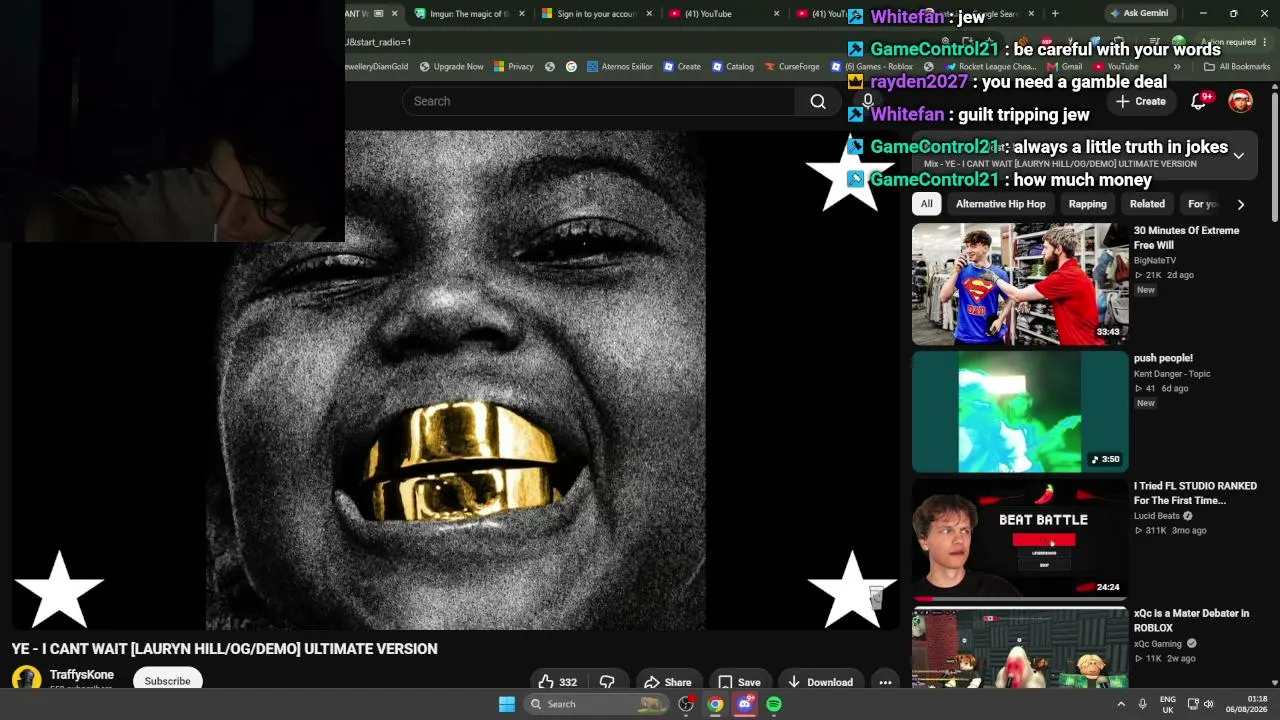1280x720 pixels.
Task: Visit the Lucid Beats channel
Action: tap(1157, 516)
